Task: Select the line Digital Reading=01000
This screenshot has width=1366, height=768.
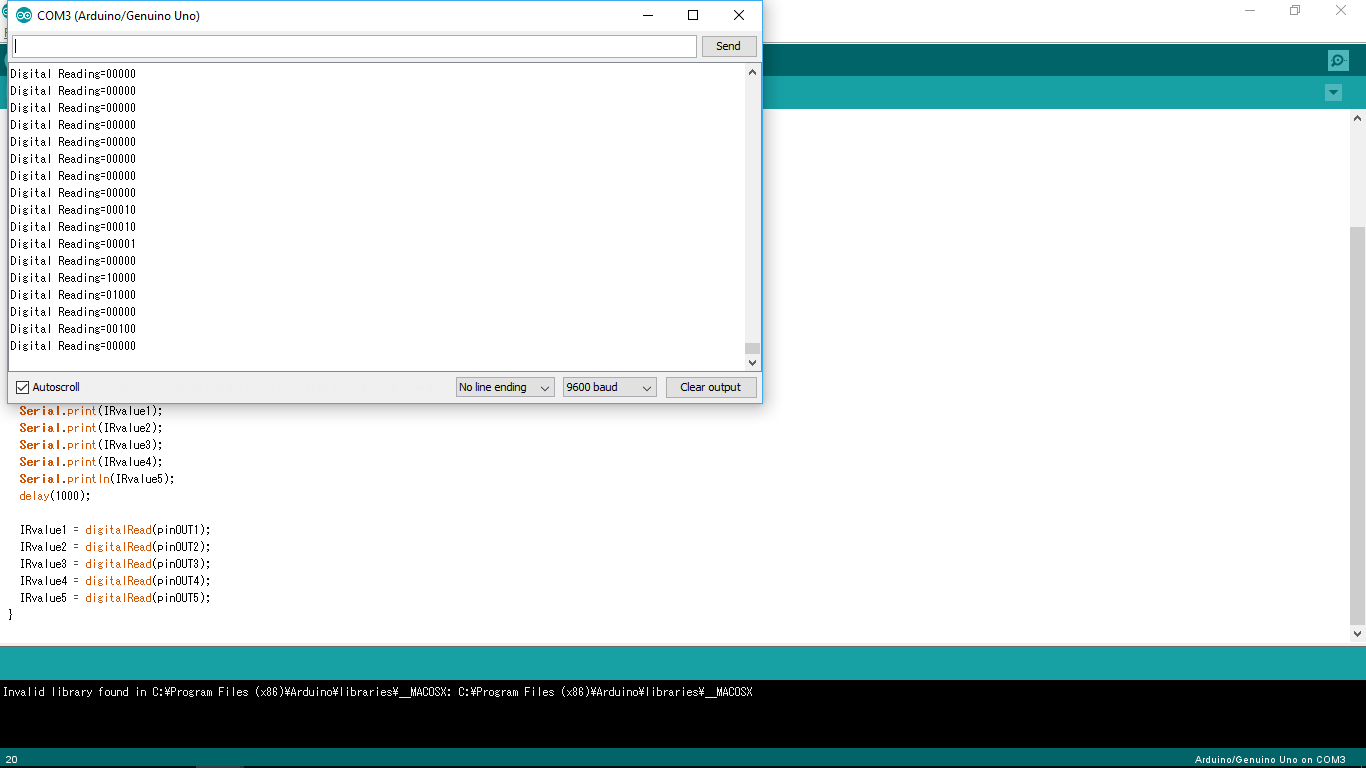Action: click(x=73, y=295)
